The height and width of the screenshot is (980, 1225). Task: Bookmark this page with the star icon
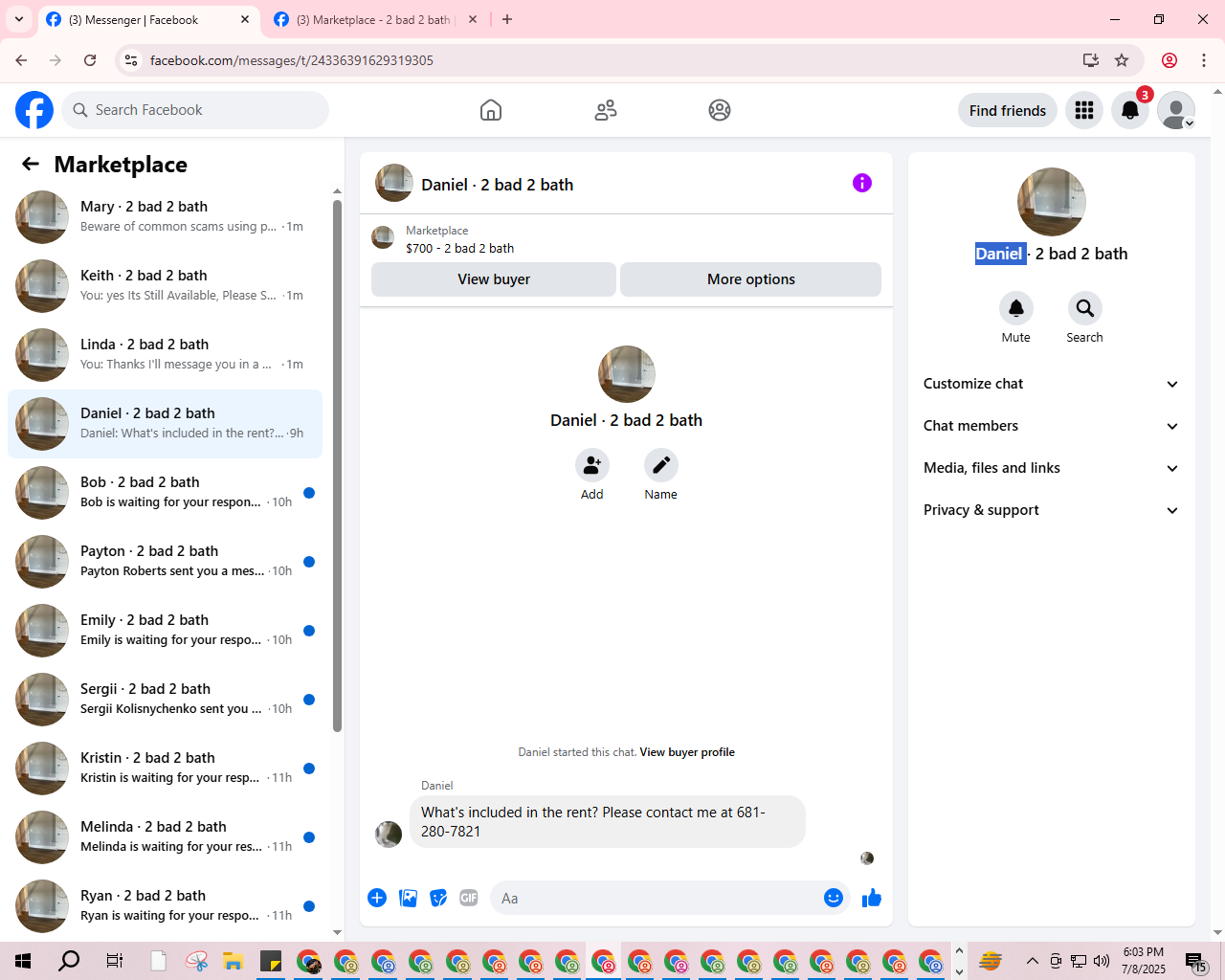pos(1122,60)
